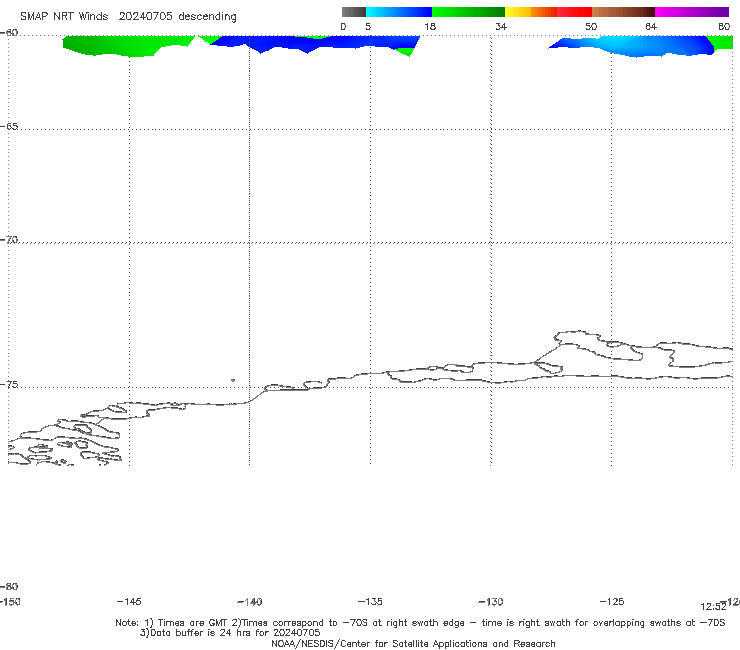
Task: Click the latitude label '-70'
Action: pyautogui.click(x=9, y=240)
